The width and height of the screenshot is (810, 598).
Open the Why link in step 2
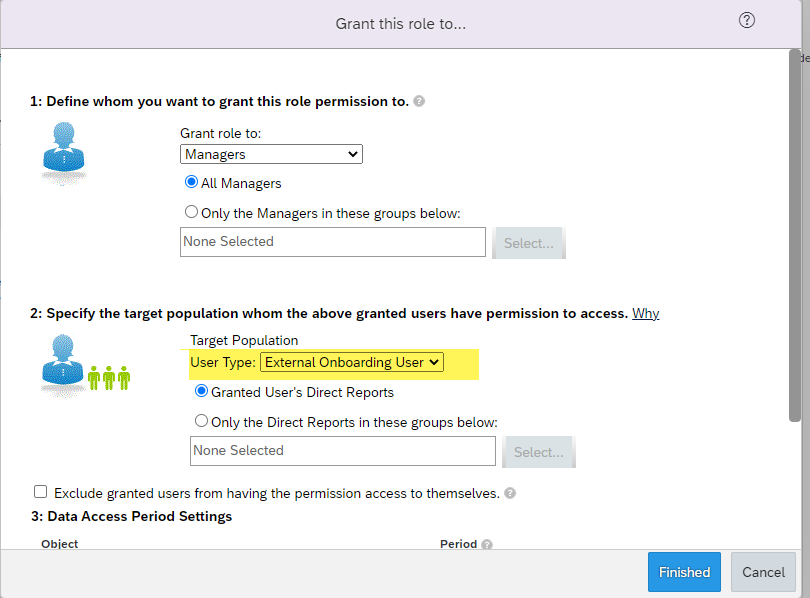pos(646,313)
